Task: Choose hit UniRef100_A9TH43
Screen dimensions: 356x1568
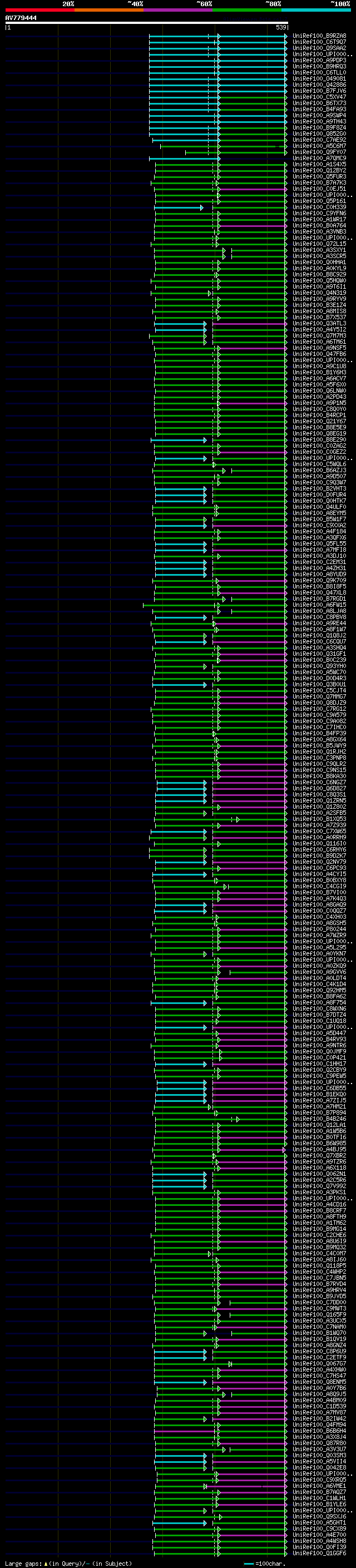Action: pyautogui.click(x=319, y=122)
